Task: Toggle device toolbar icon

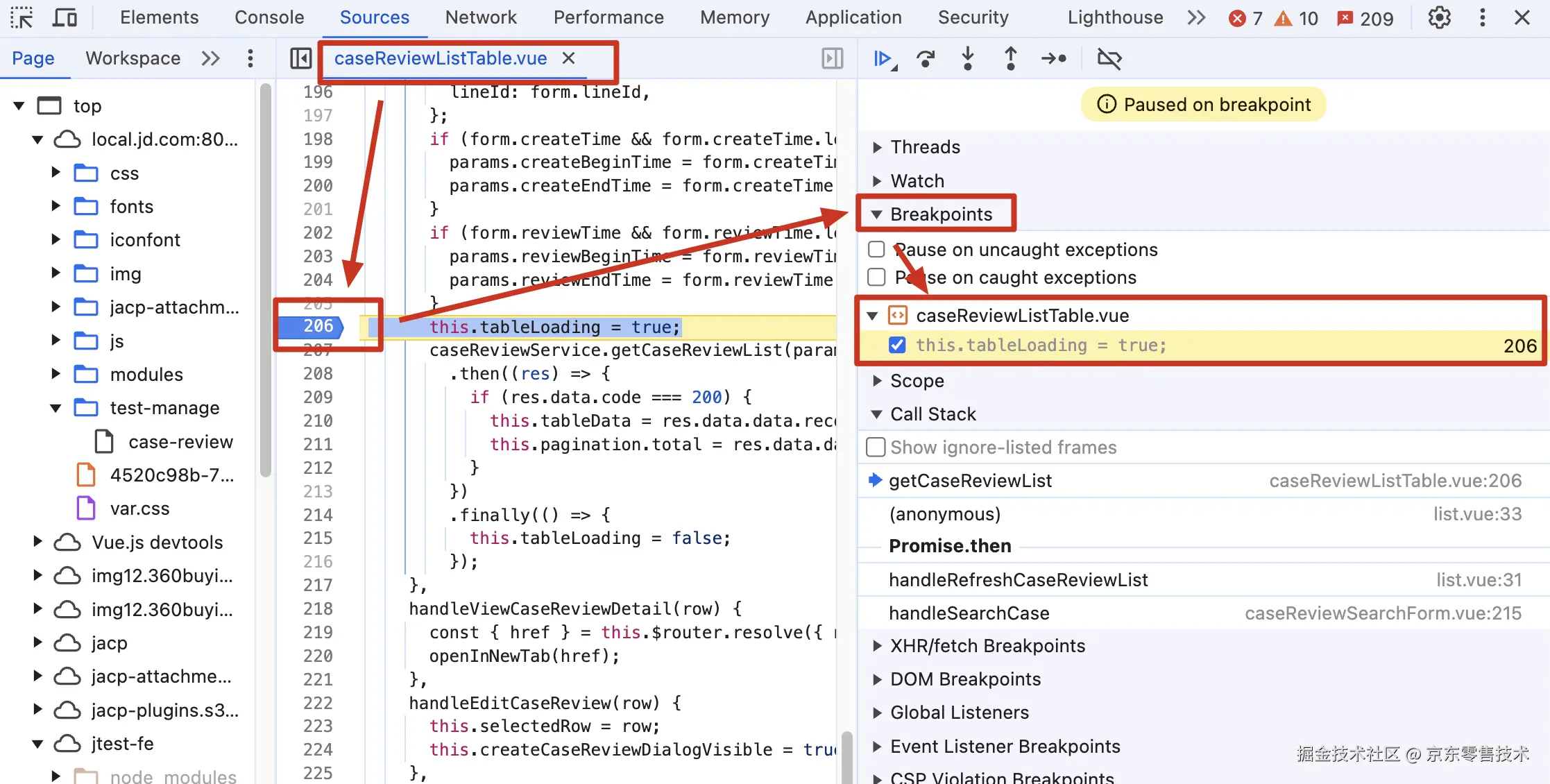Action: (65, 18)
